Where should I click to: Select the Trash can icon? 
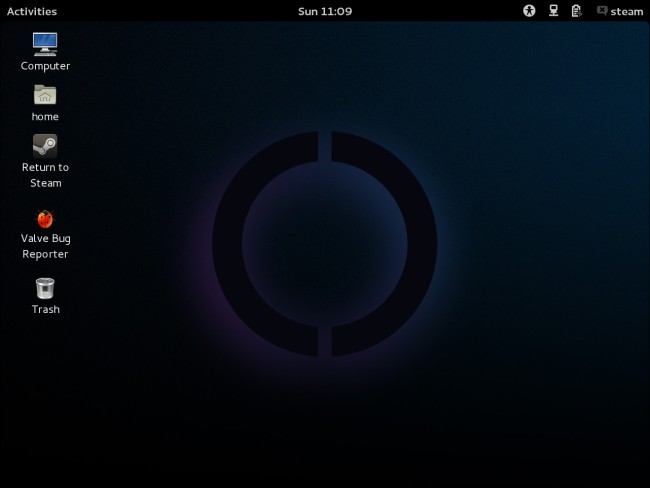pos(45,288)
